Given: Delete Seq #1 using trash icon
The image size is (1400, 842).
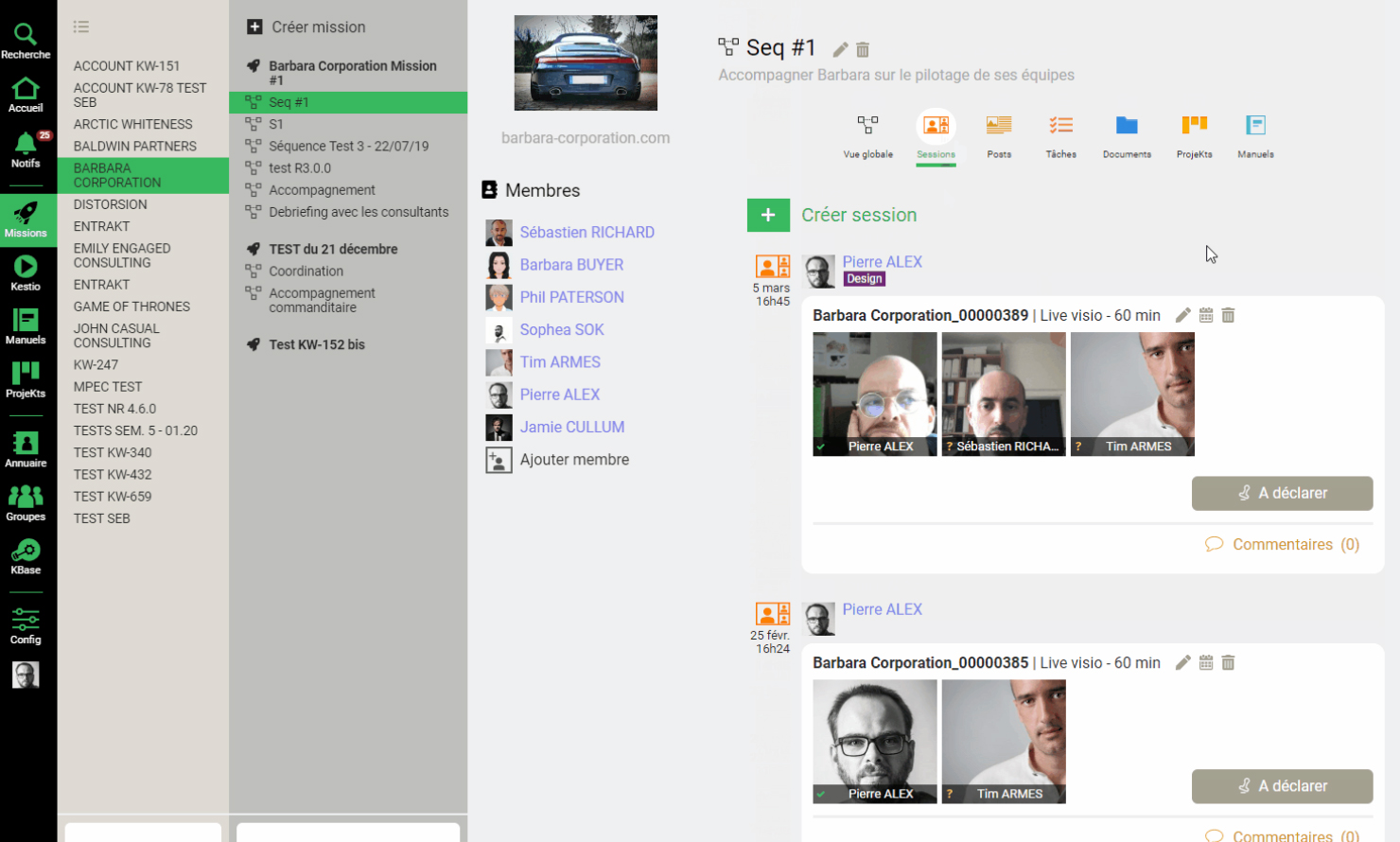Looking at the screenshot, I should pyautogui.click(x=863, y=49).
